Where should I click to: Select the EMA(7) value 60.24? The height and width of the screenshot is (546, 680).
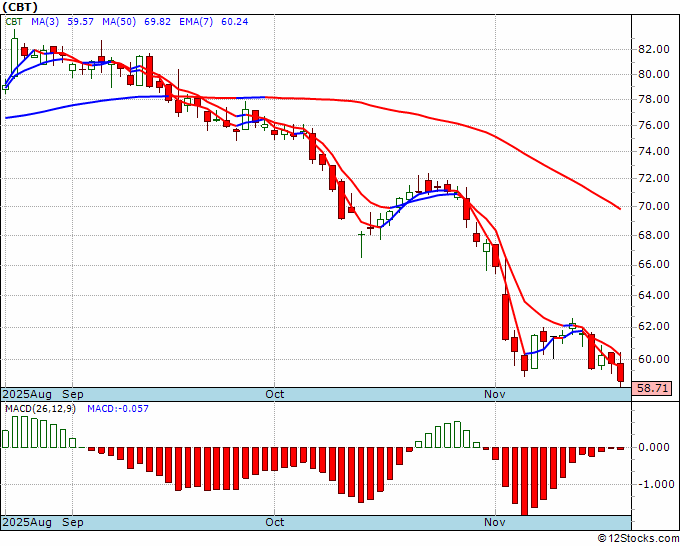click(x=235, y=22)
